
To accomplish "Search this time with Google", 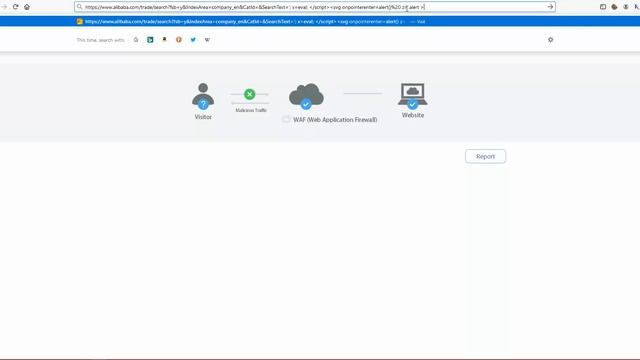I will tap(136, 40).
